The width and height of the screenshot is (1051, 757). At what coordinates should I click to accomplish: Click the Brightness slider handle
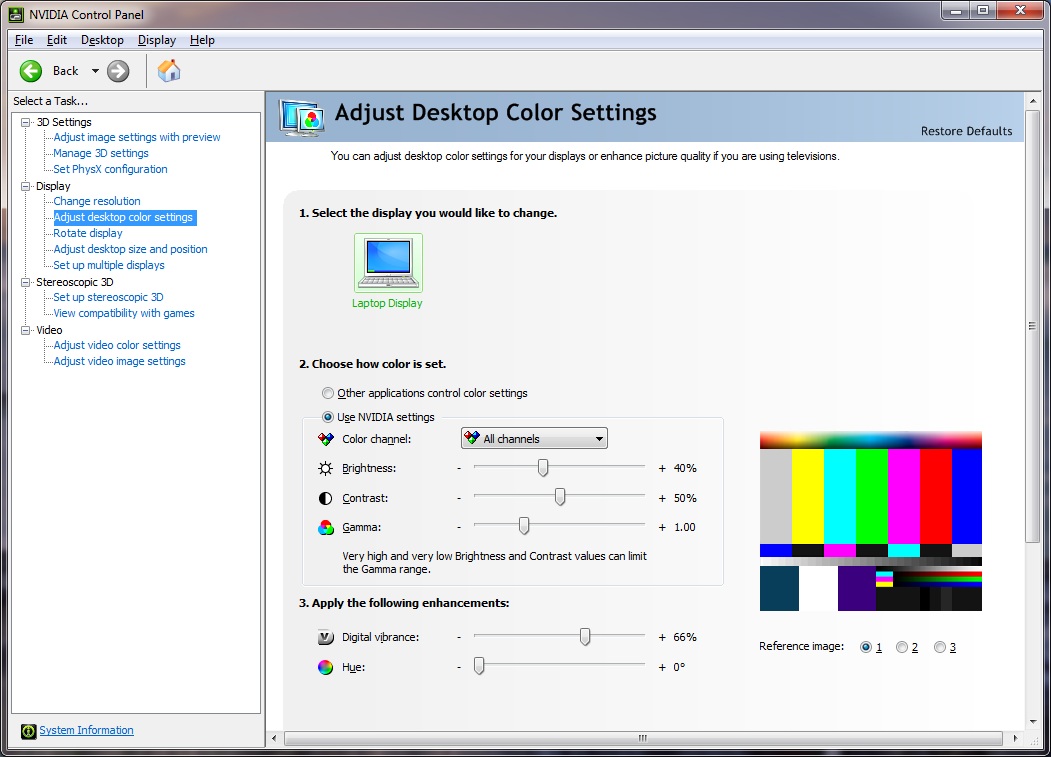tap(543, 468)
